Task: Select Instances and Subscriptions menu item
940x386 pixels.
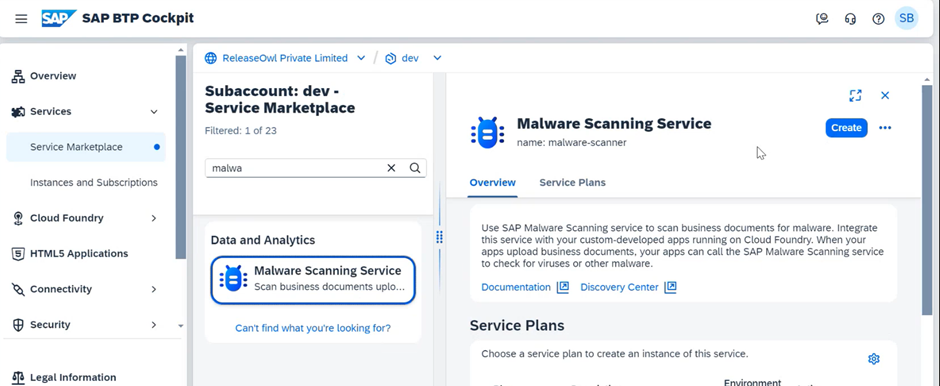Action: 94,182
